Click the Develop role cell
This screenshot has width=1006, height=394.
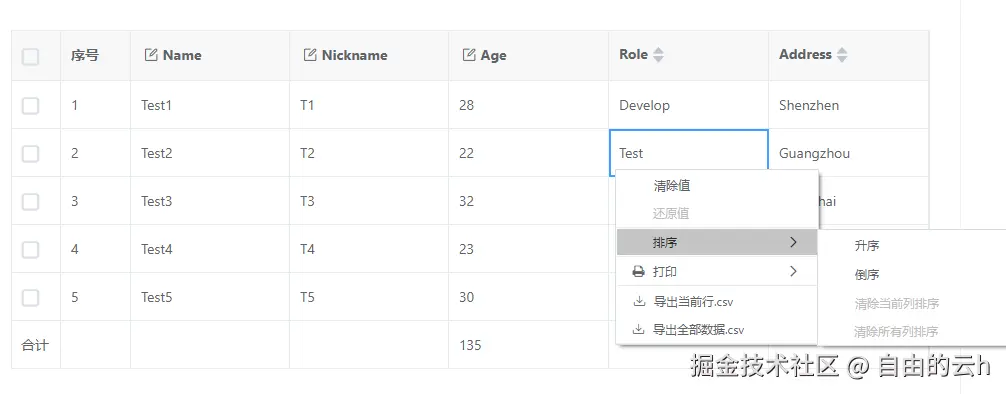click(688, 105)
